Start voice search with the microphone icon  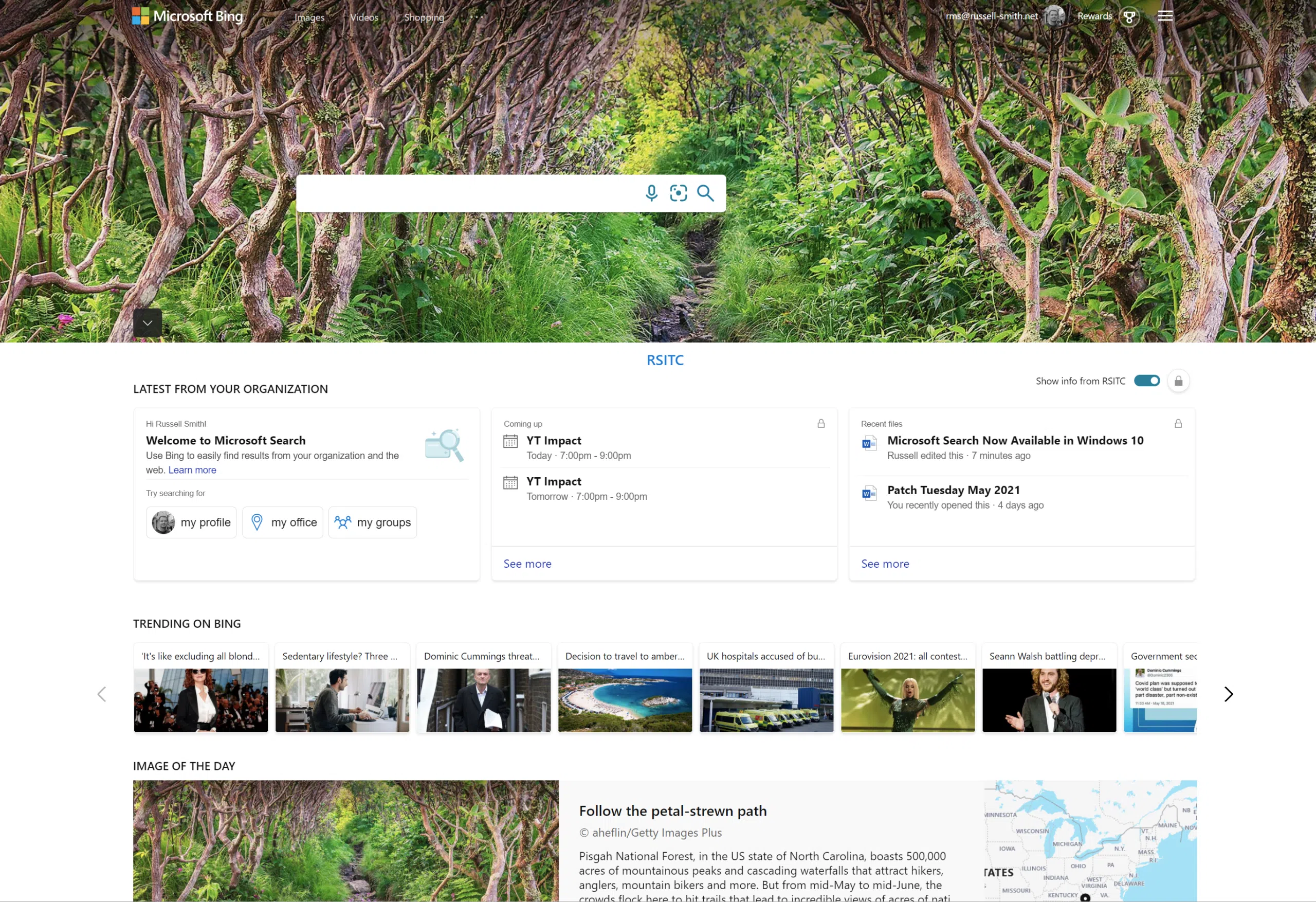tap(651, 193)
